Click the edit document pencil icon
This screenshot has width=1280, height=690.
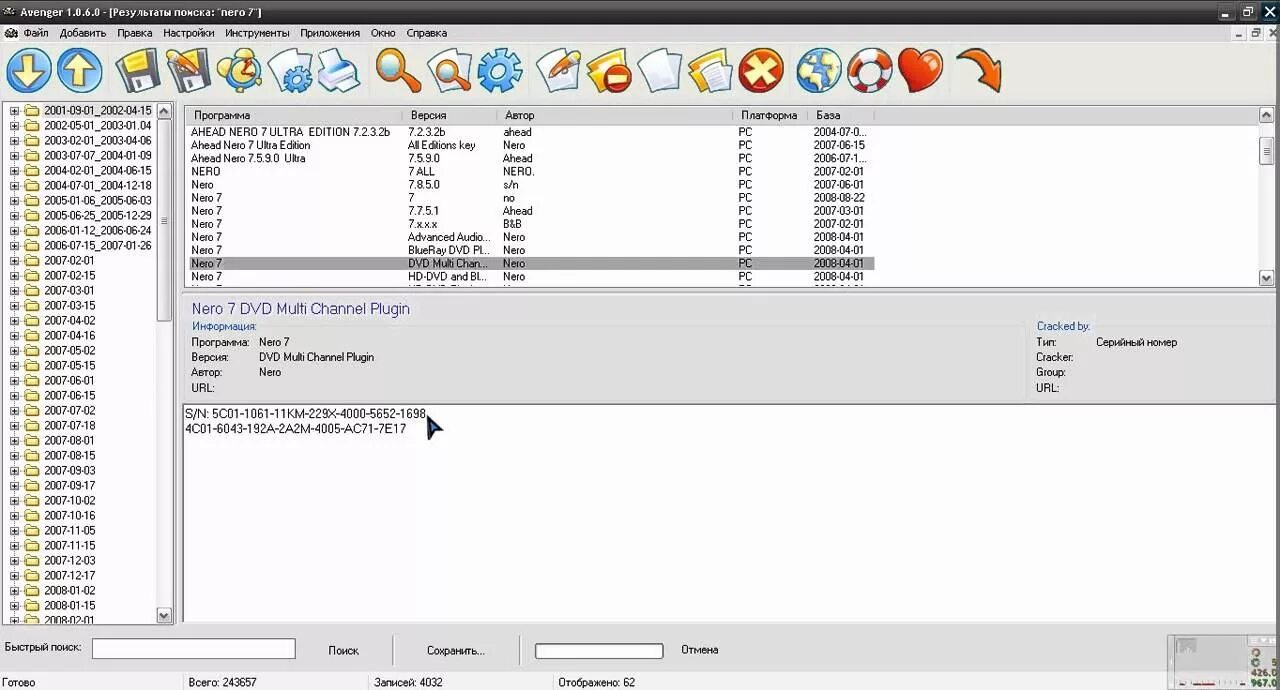(558, 71)
